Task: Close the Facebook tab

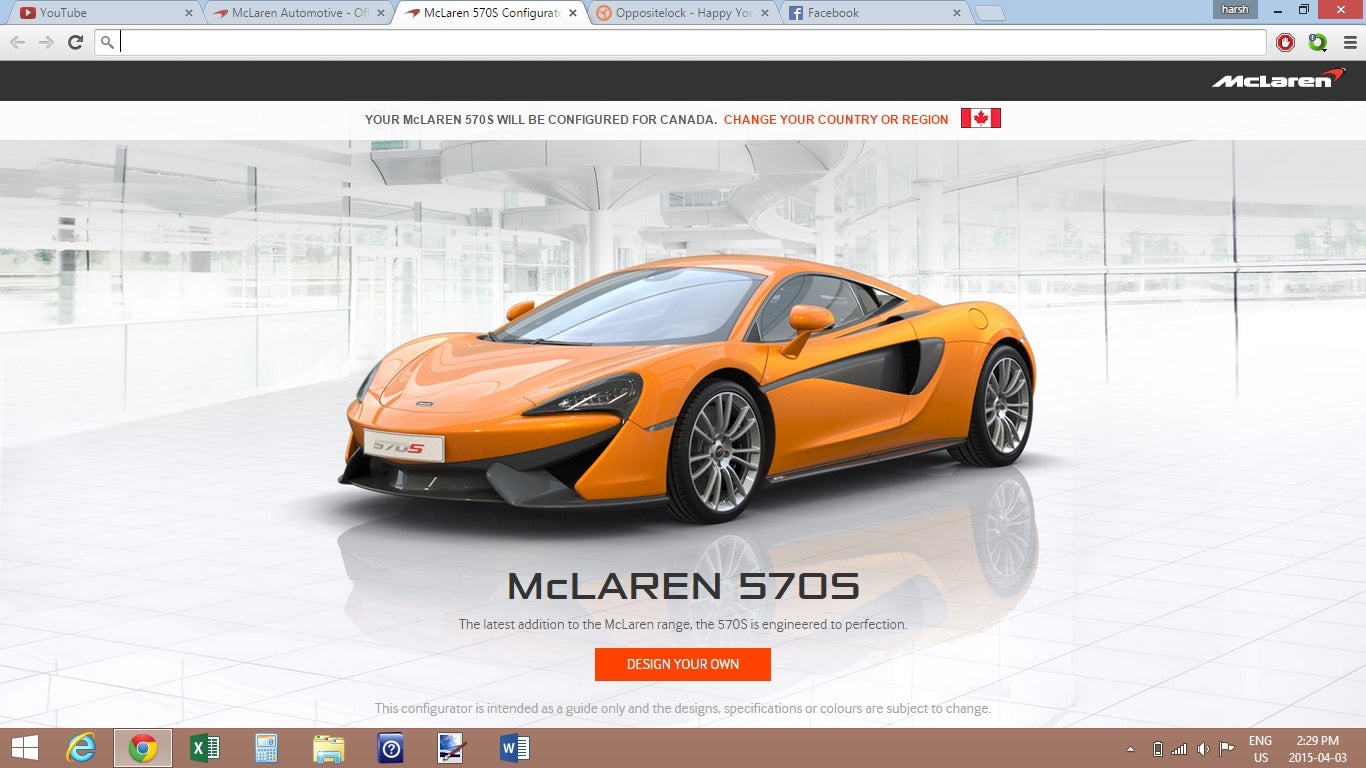Action: click(x=957, y=13)
